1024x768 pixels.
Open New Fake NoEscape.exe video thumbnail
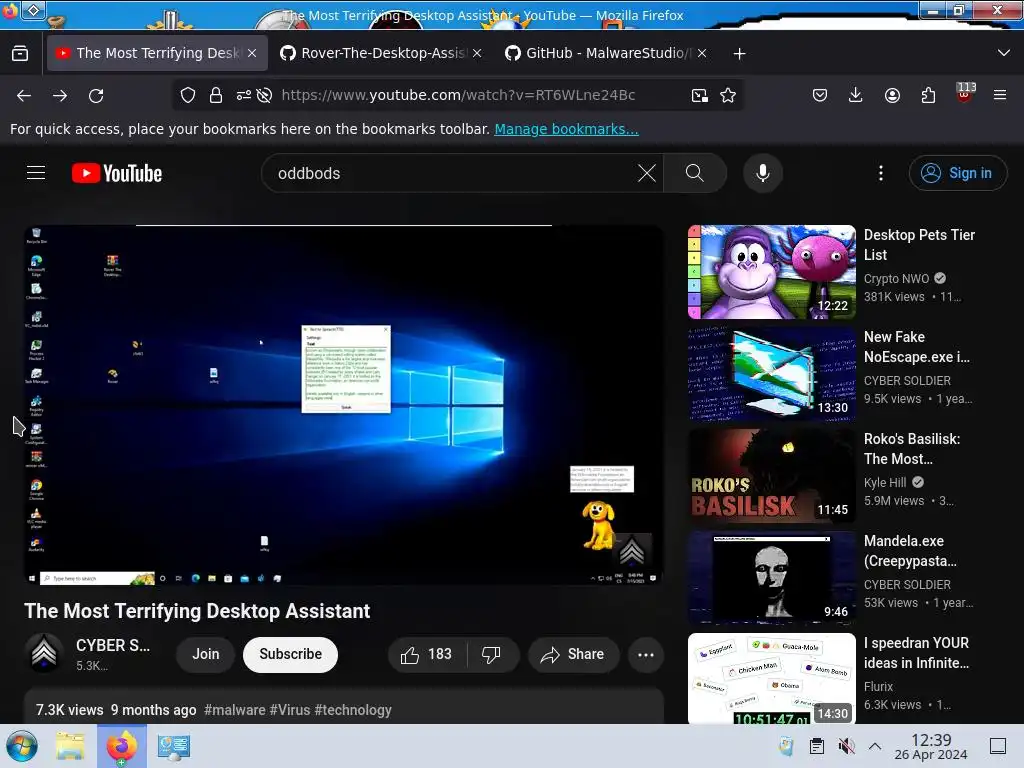point(771,374)
